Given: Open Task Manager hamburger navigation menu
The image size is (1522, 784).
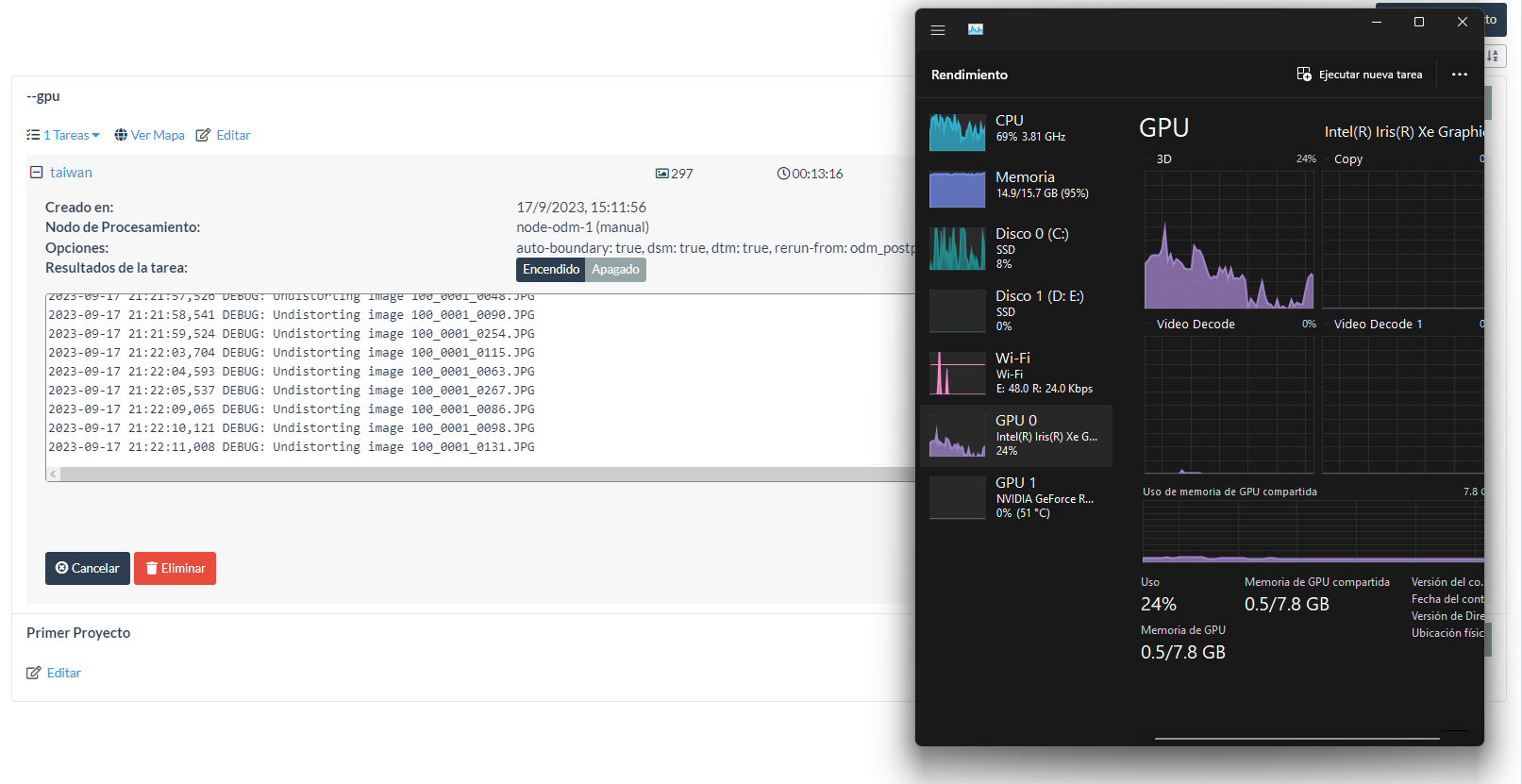Looking at the screenshot, I should tap(938, 30).
